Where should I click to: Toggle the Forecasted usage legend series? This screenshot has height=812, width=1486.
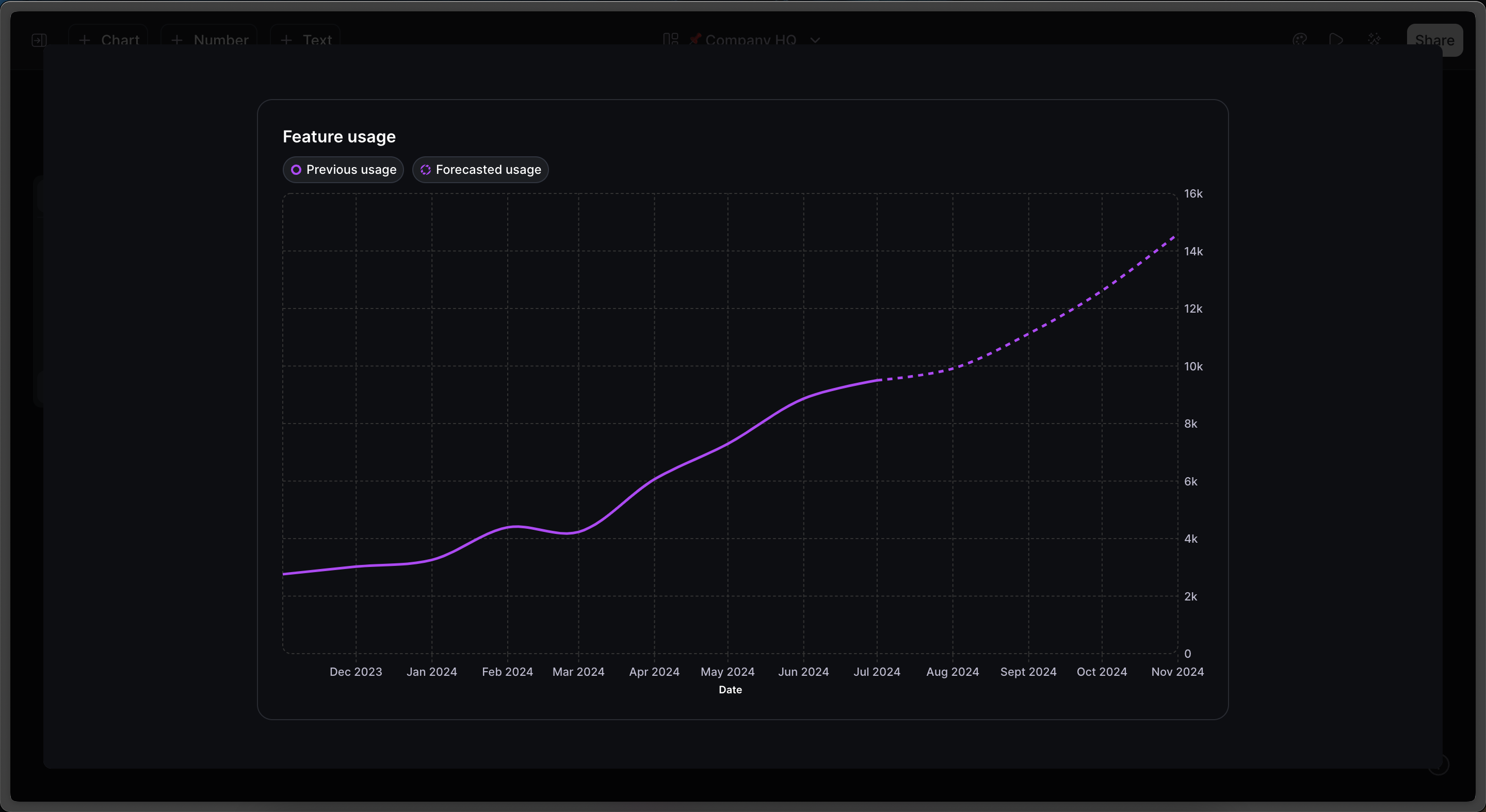[x=480, y=170]
